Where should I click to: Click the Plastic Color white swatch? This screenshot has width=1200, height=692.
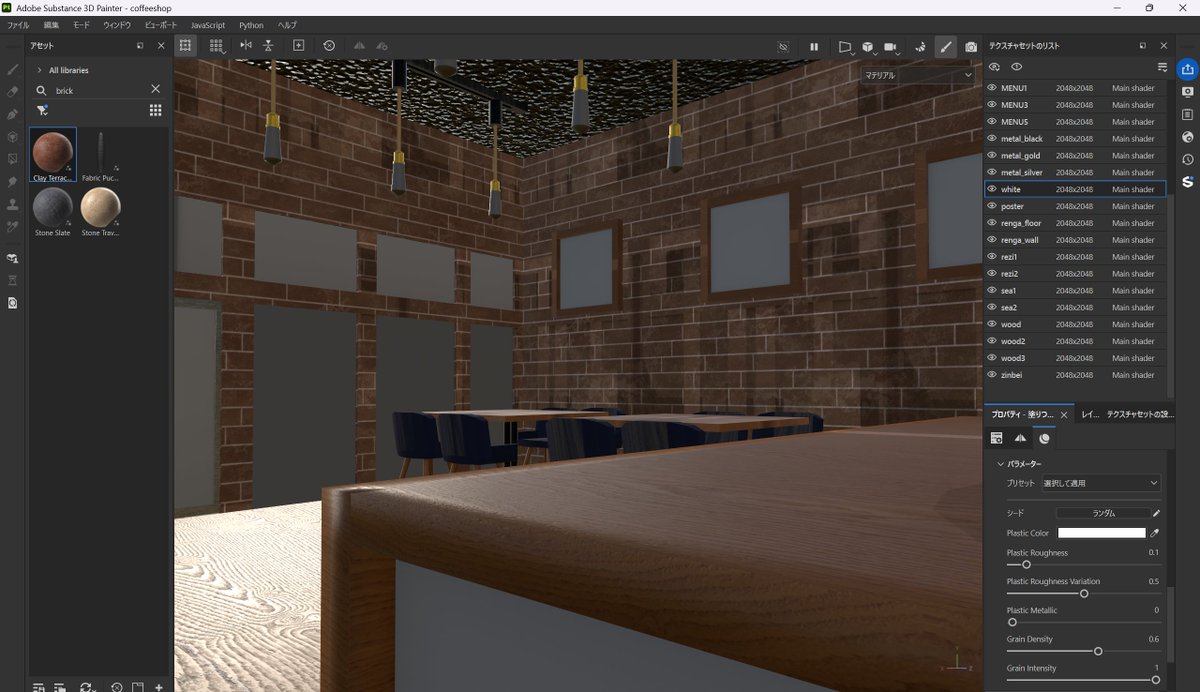[1101, 533]
